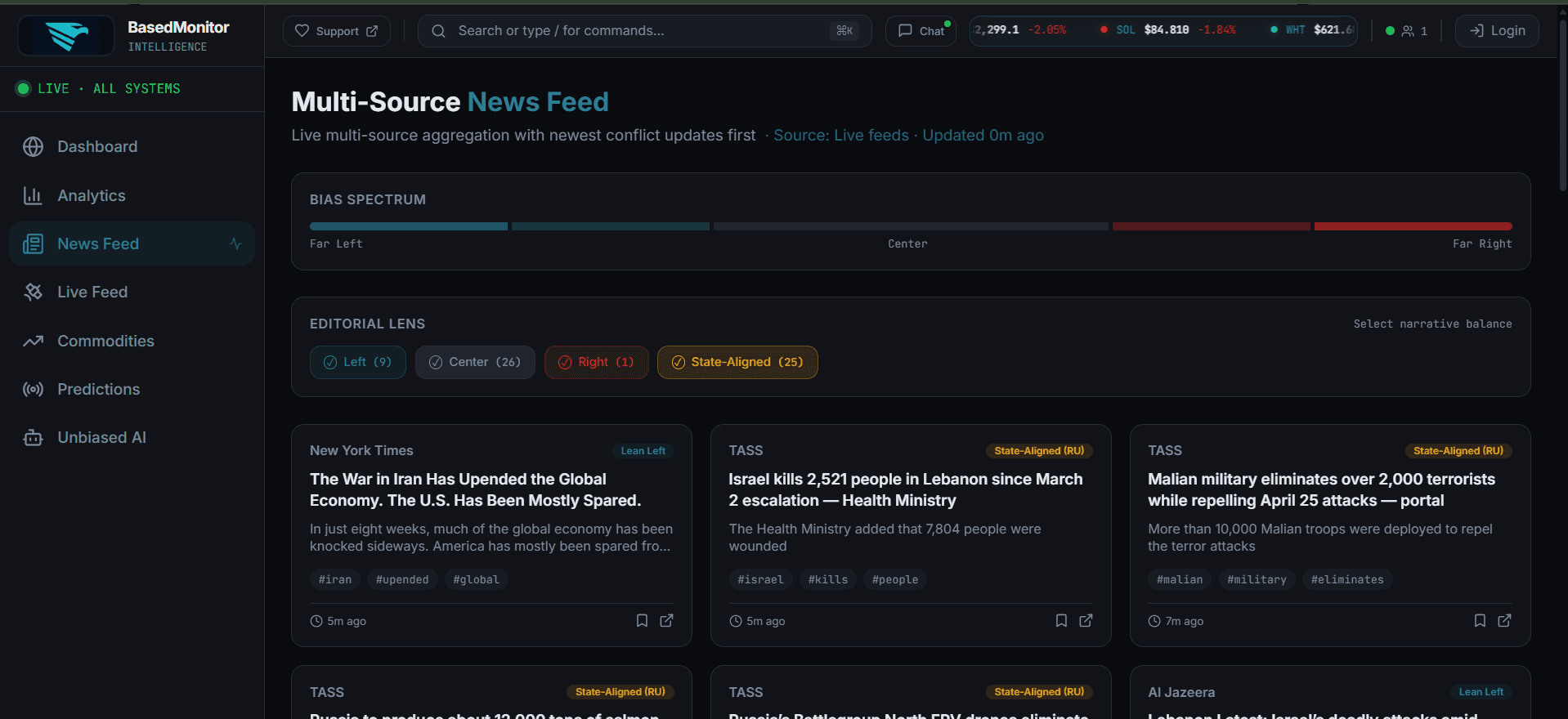Toggle the Left (9) editorial lens
Viewport: 1568px width, 719px height.
point(358,362)
